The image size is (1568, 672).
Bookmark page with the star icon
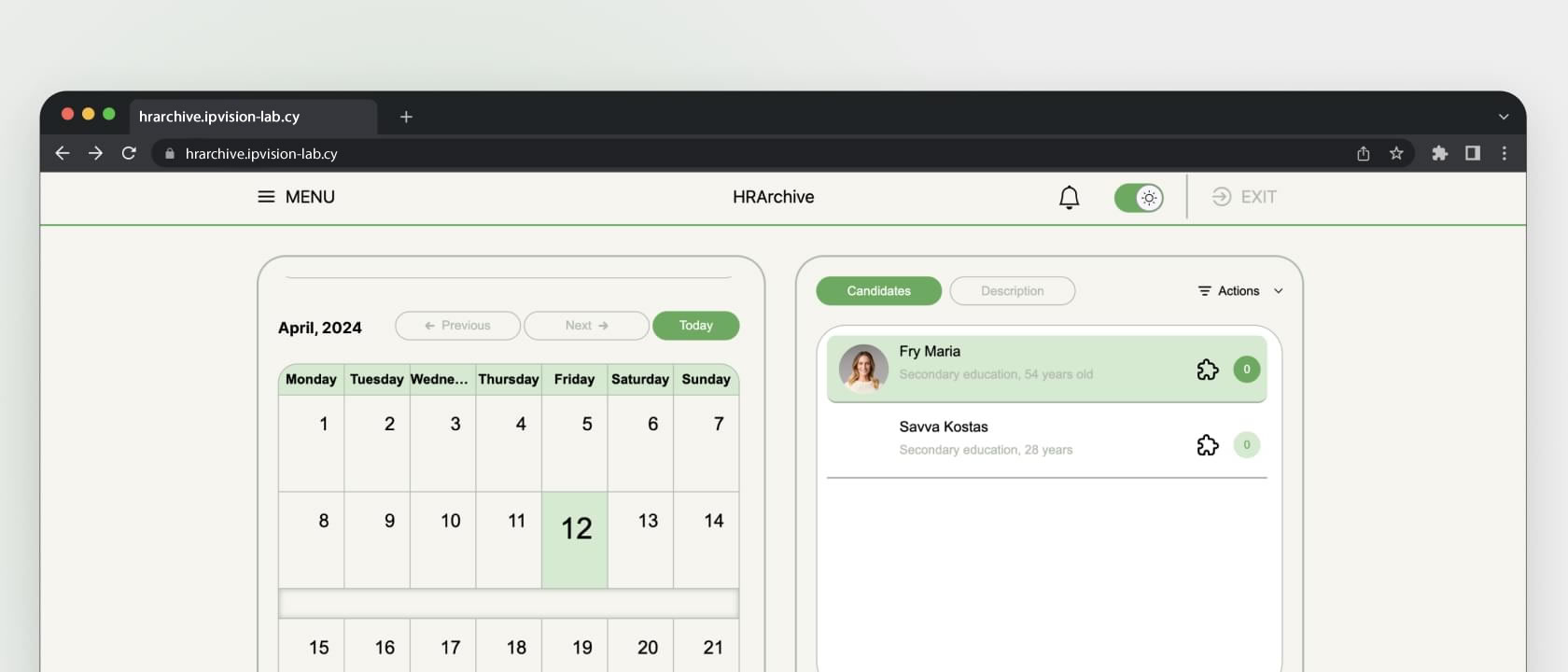1396,153
